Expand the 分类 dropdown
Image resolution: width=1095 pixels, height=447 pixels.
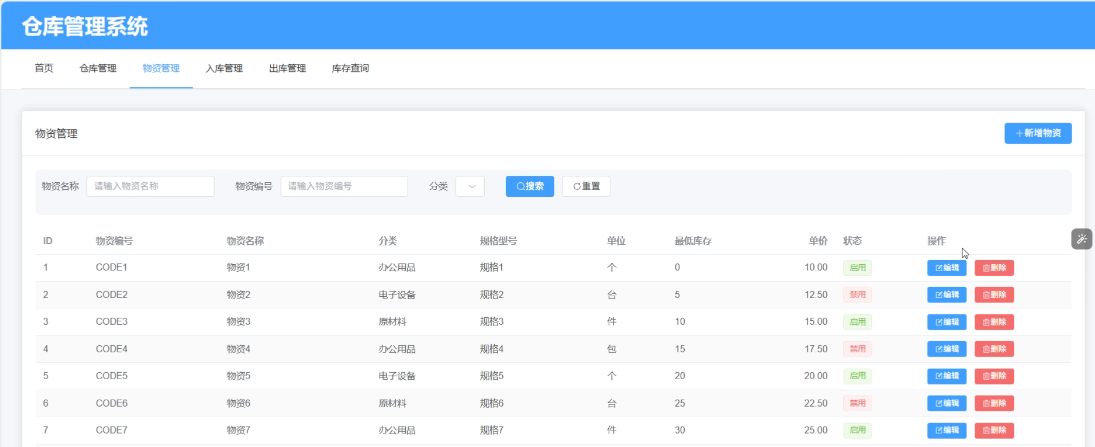point(470,186)
